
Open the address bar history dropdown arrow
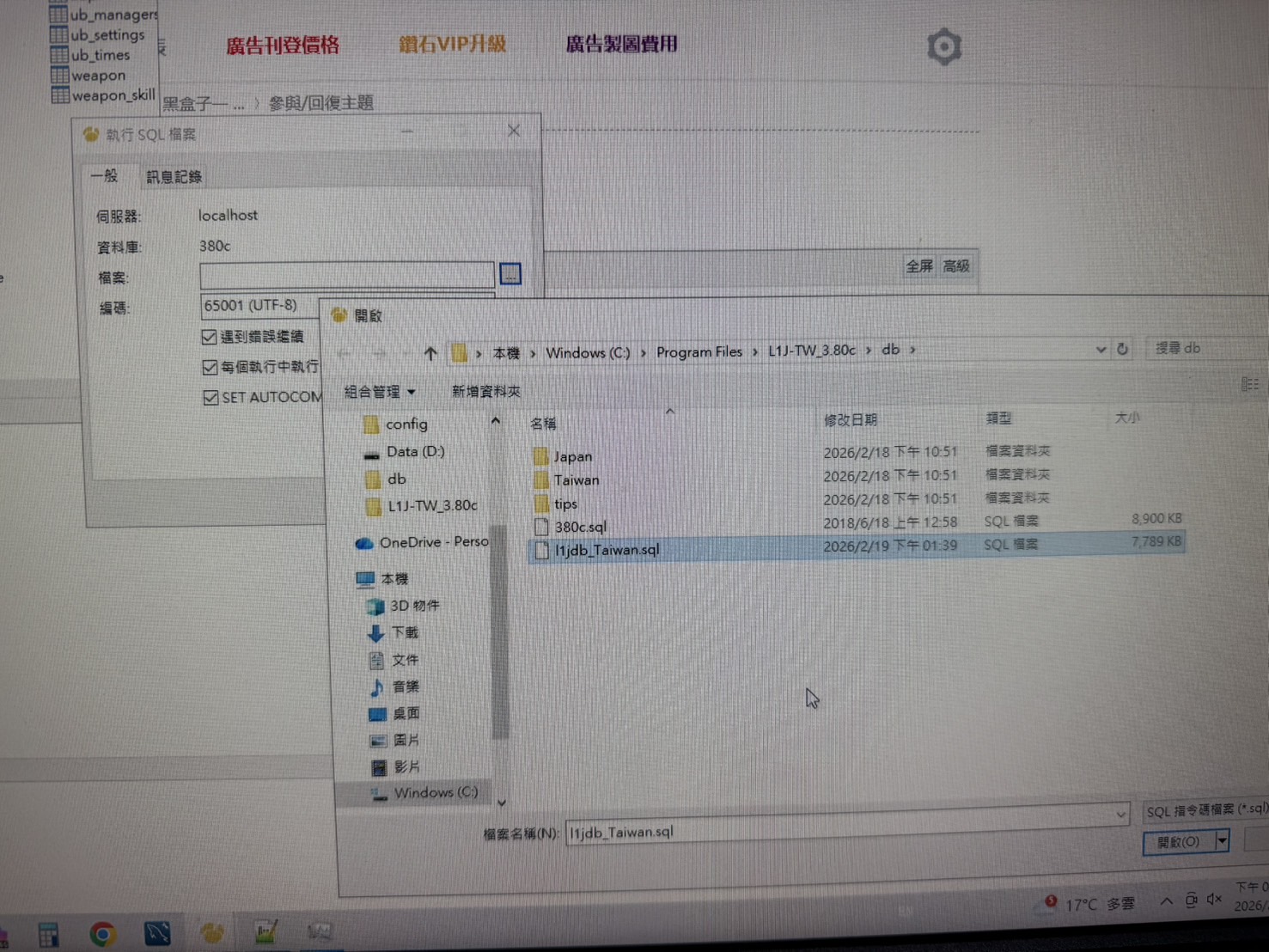pyautogui.click(x=1101, y=350)
